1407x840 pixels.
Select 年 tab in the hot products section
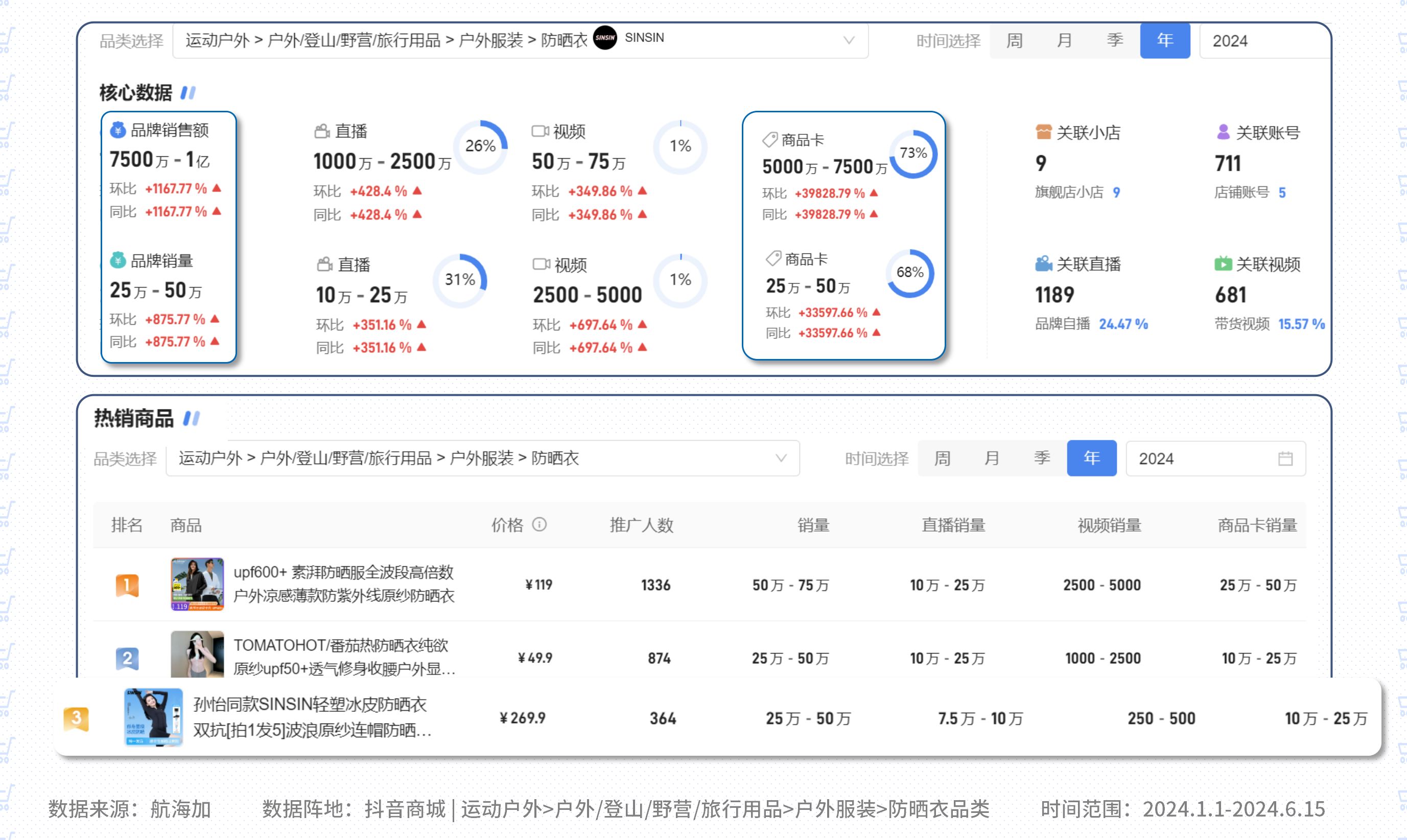coord(1091,458)
